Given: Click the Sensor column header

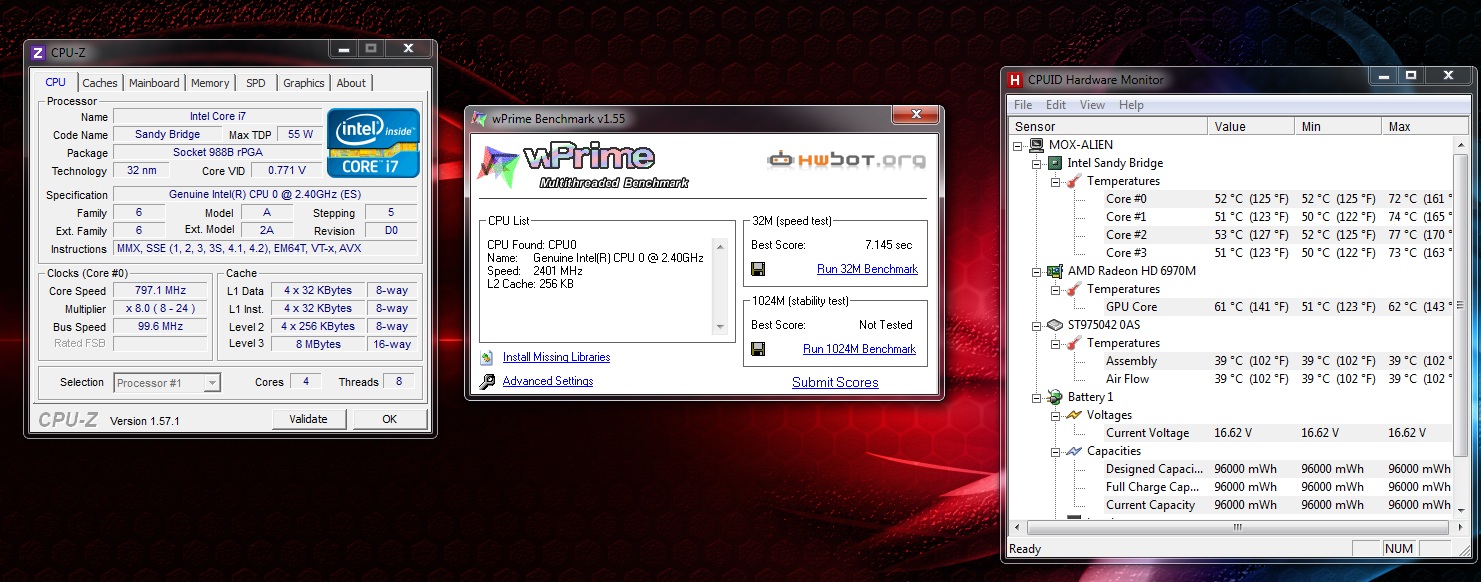Looking at the screenshot, I should click(1109, 127).
